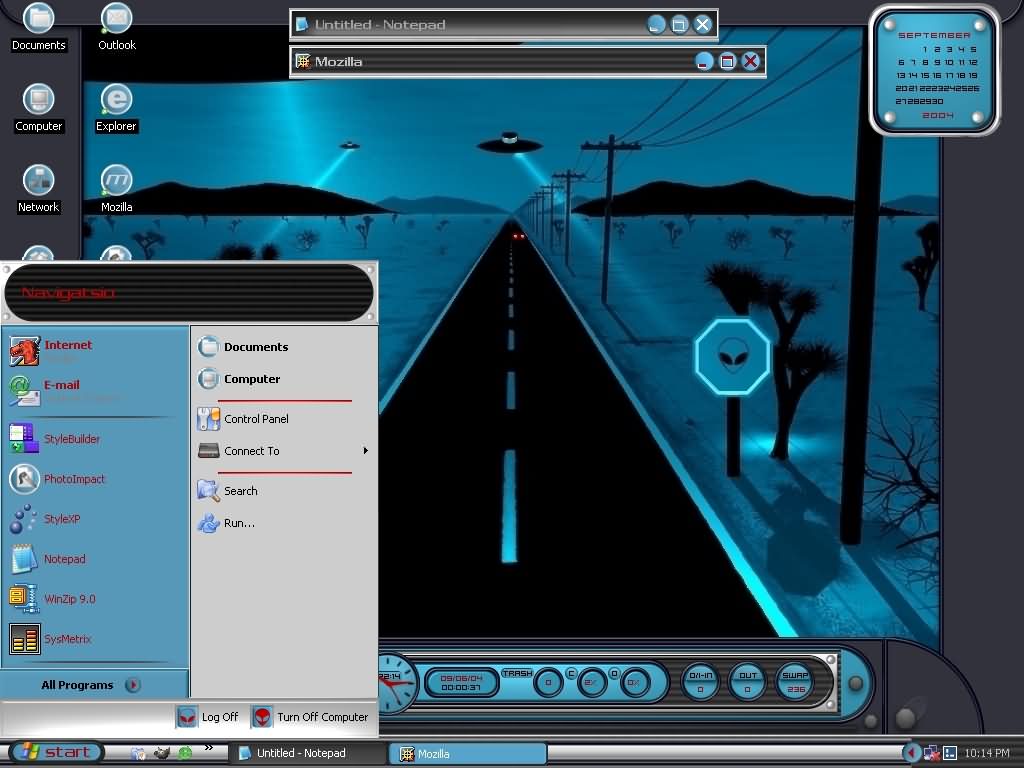The width and height of the screenshot is (1024, 768).
Task: Open the Computer desktop icon
Action: [x=39, y=108]
